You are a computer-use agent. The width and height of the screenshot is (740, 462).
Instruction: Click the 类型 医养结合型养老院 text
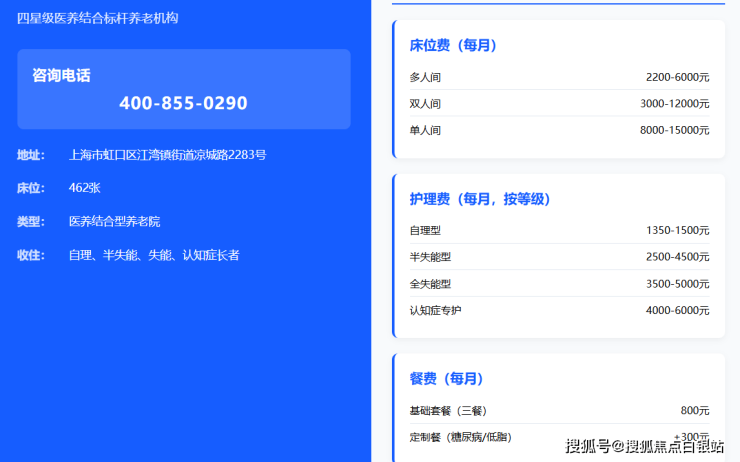89,221
